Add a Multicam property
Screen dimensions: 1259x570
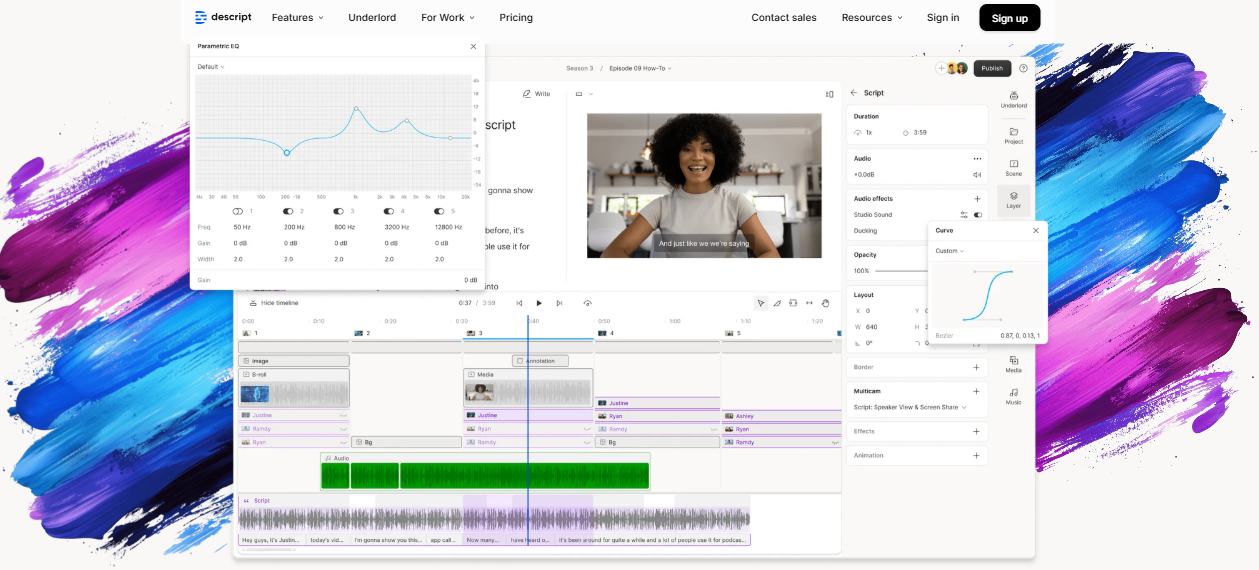pyautogui.click(x=977, y=391)
